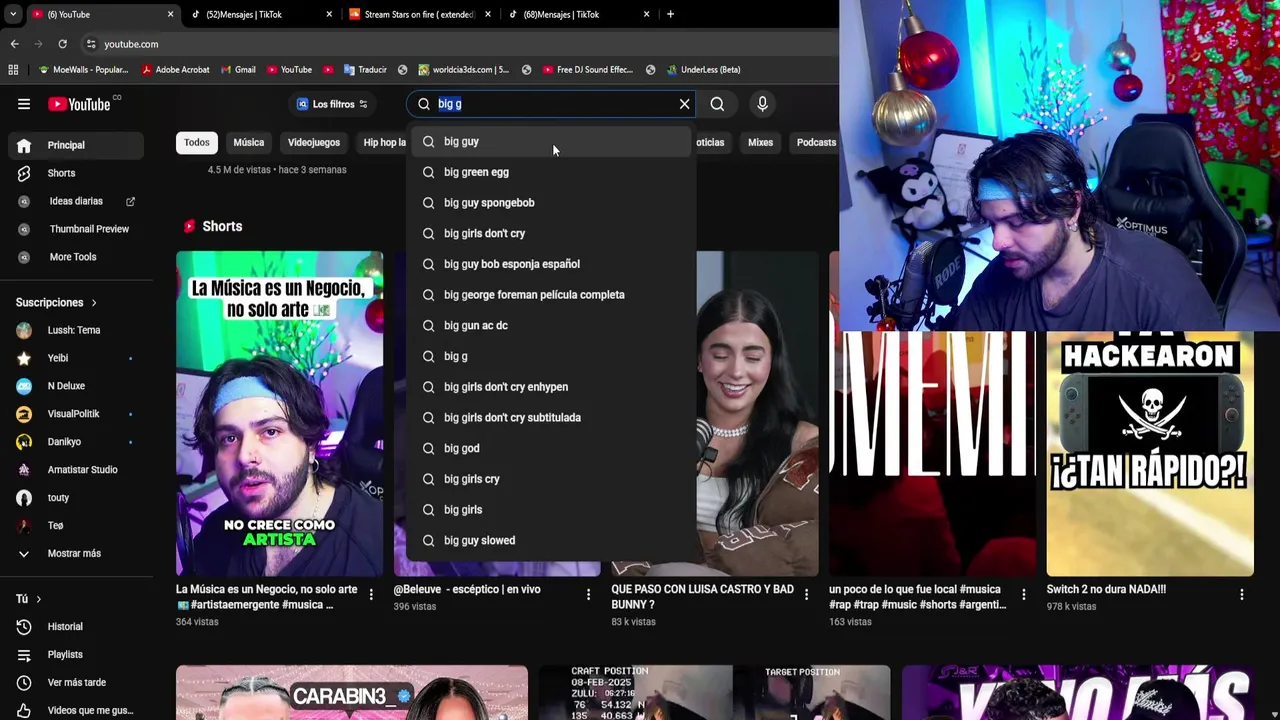Switch to the Stream Stars on fire tab
1280x720 pixels.
(x=418, y=14)
